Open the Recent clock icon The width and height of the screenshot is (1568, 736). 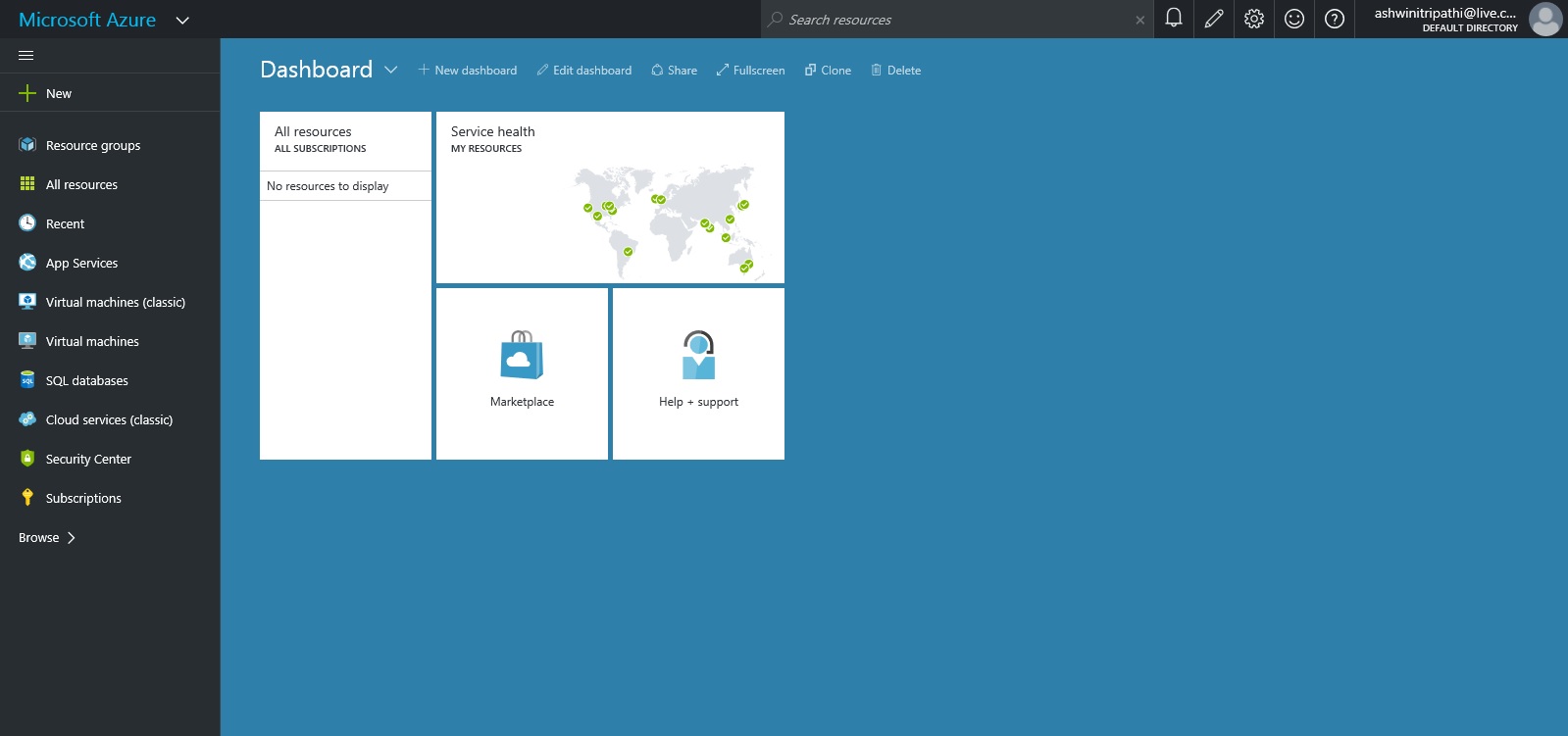(x=27, y=223)
